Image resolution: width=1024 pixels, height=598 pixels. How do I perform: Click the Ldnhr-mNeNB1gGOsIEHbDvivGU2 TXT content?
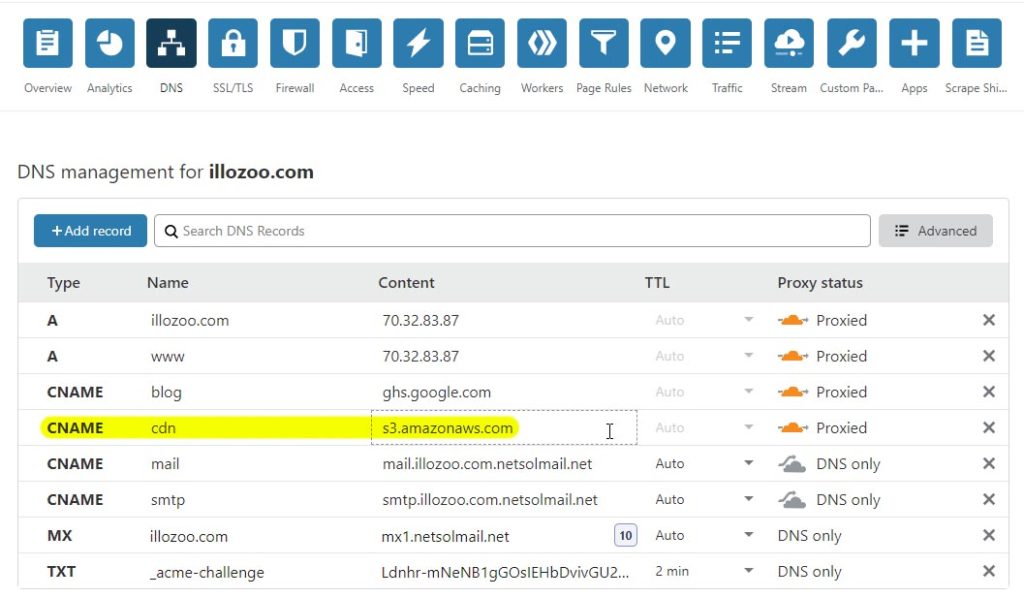[x=505, y=572]
